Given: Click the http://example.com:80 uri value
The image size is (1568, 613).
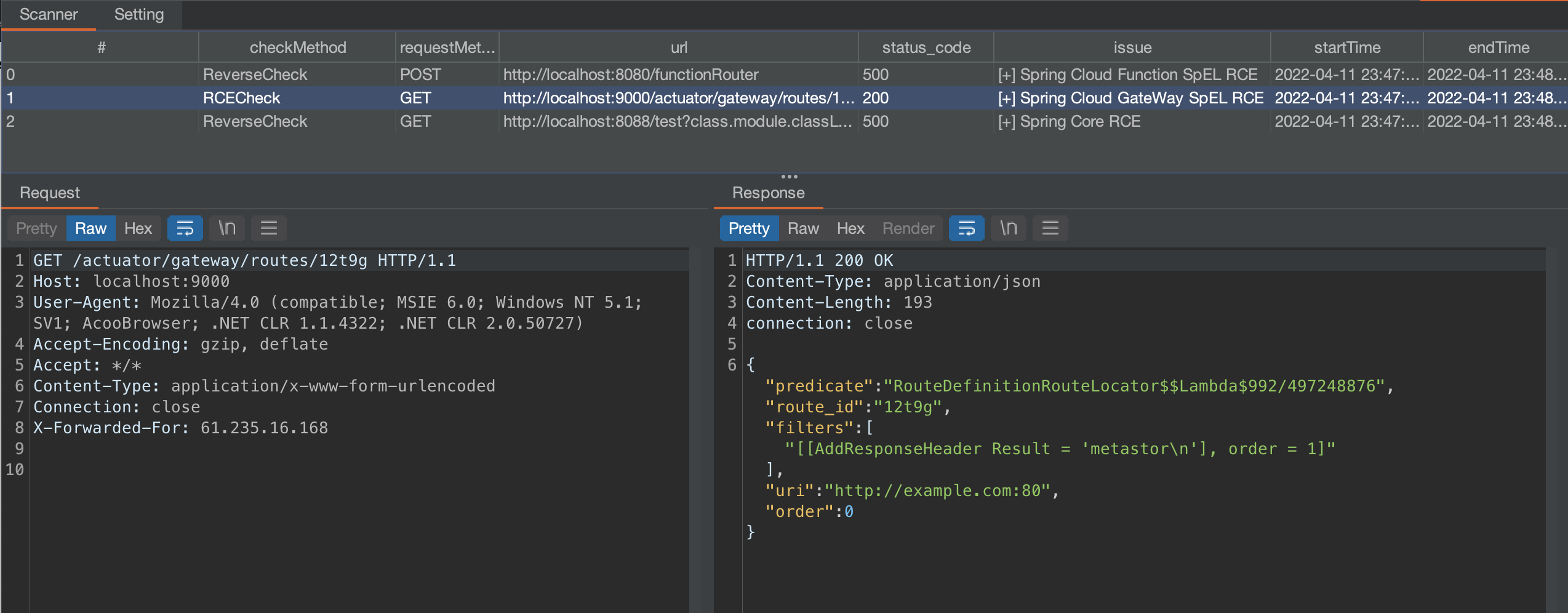Looking at the screenshot, I should pyautogui.click(x=937, y=491).
